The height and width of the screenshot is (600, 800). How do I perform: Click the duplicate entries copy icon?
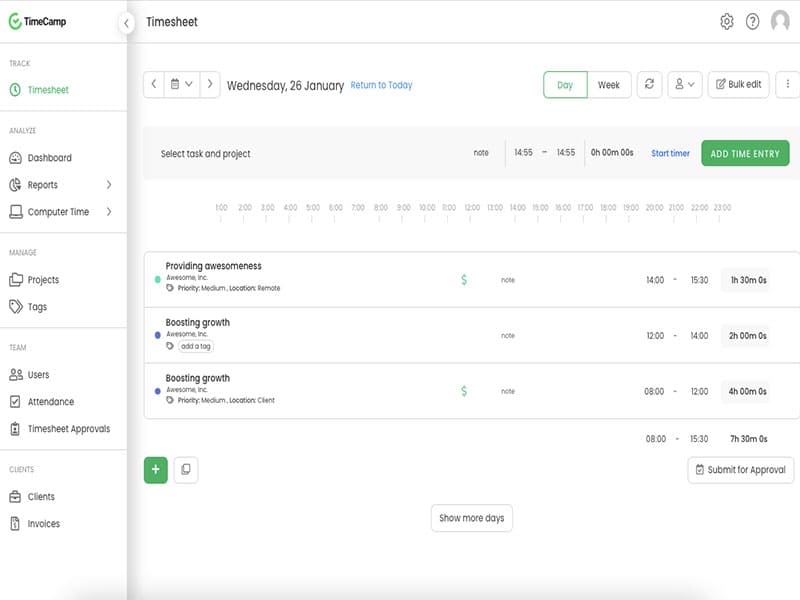(x=185, y=469)
